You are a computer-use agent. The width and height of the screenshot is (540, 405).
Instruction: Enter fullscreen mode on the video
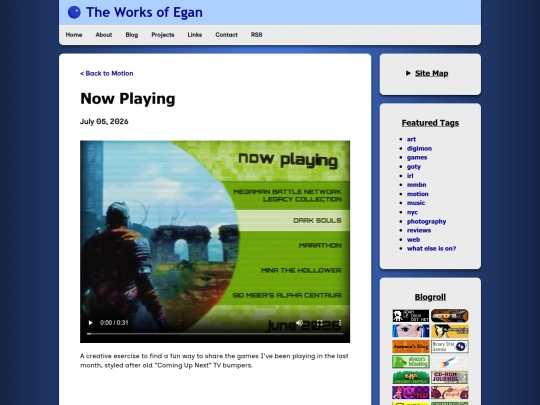coord(320,323)
